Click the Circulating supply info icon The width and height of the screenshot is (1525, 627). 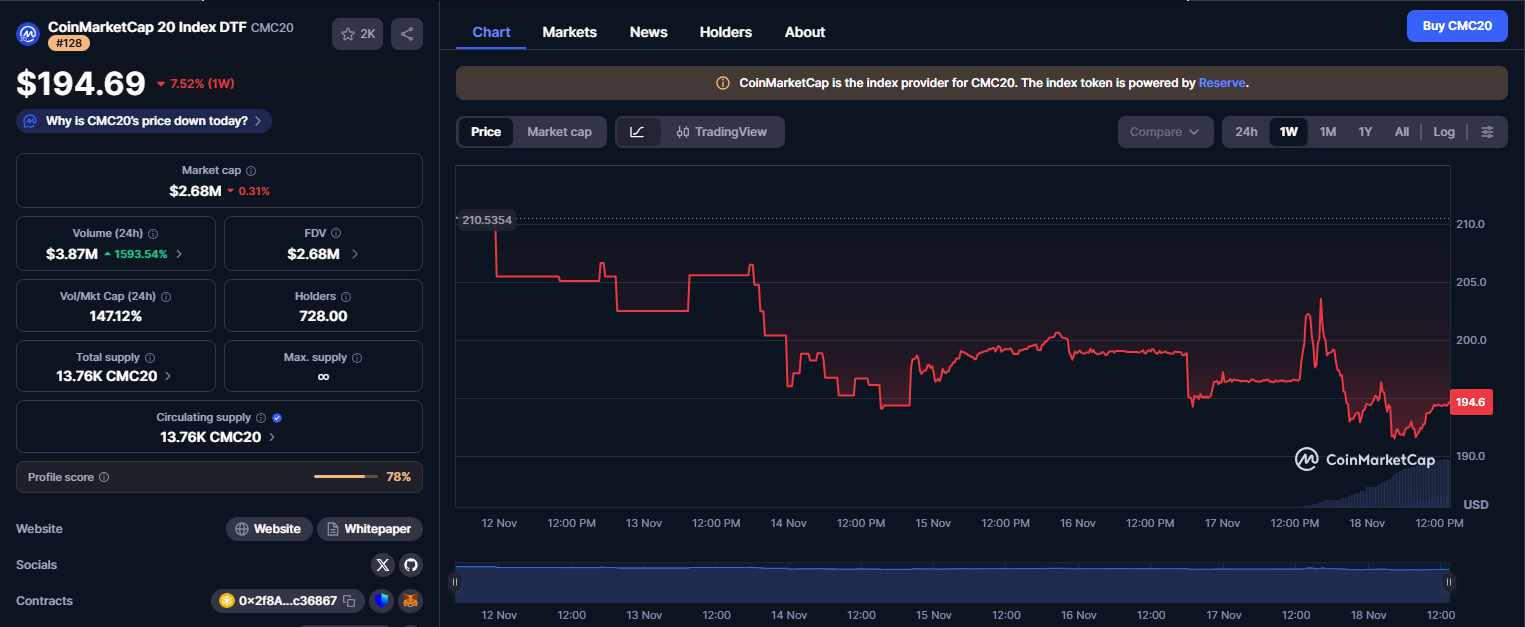(261, 418)
